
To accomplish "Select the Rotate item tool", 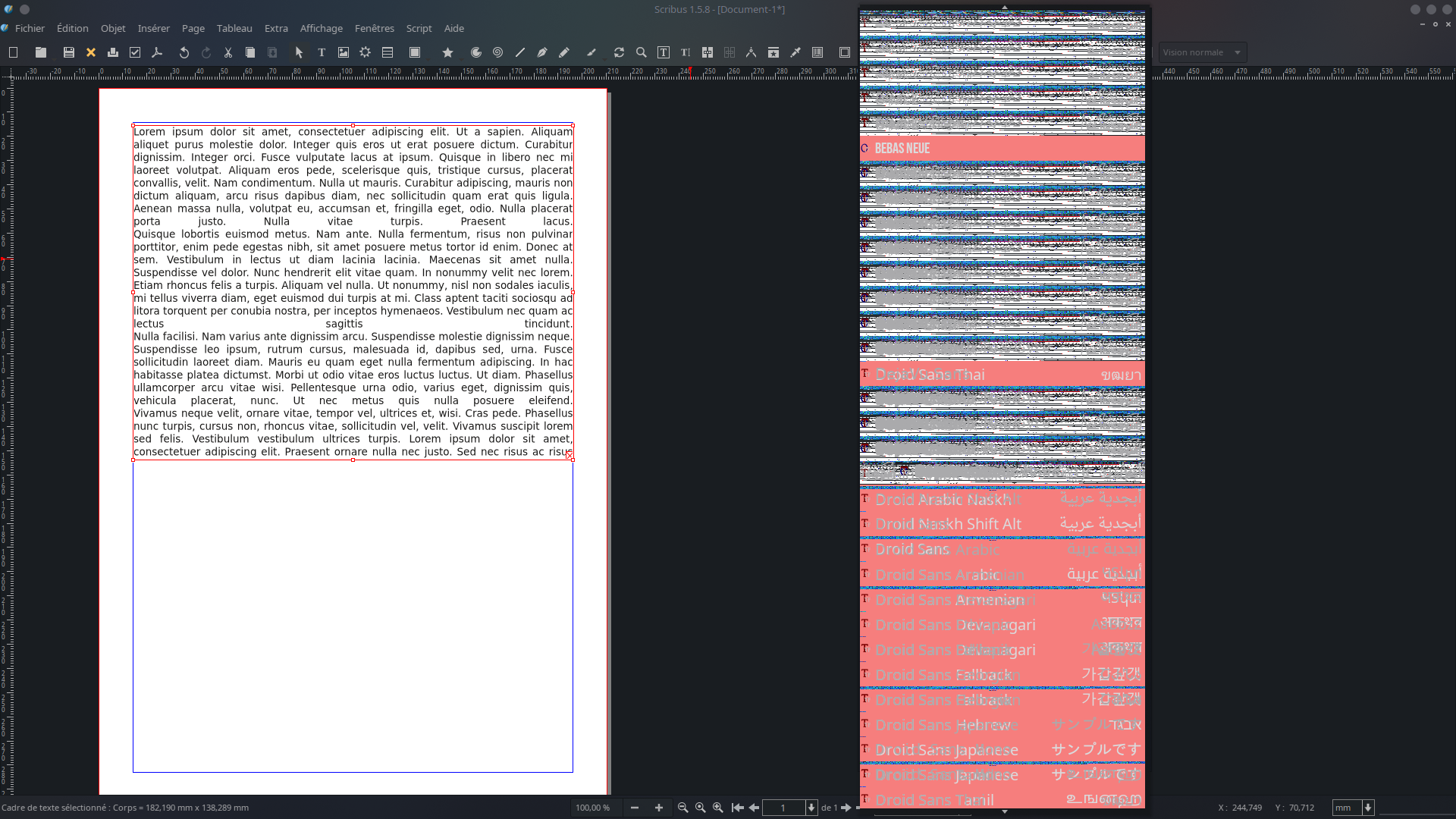I will (619, 52).
